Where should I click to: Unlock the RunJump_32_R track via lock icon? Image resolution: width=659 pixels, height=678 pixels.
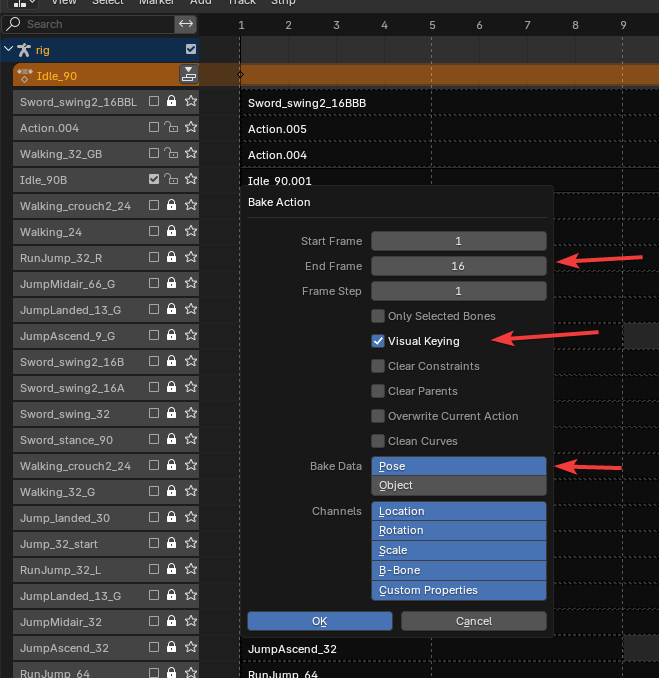coord(171,258)
